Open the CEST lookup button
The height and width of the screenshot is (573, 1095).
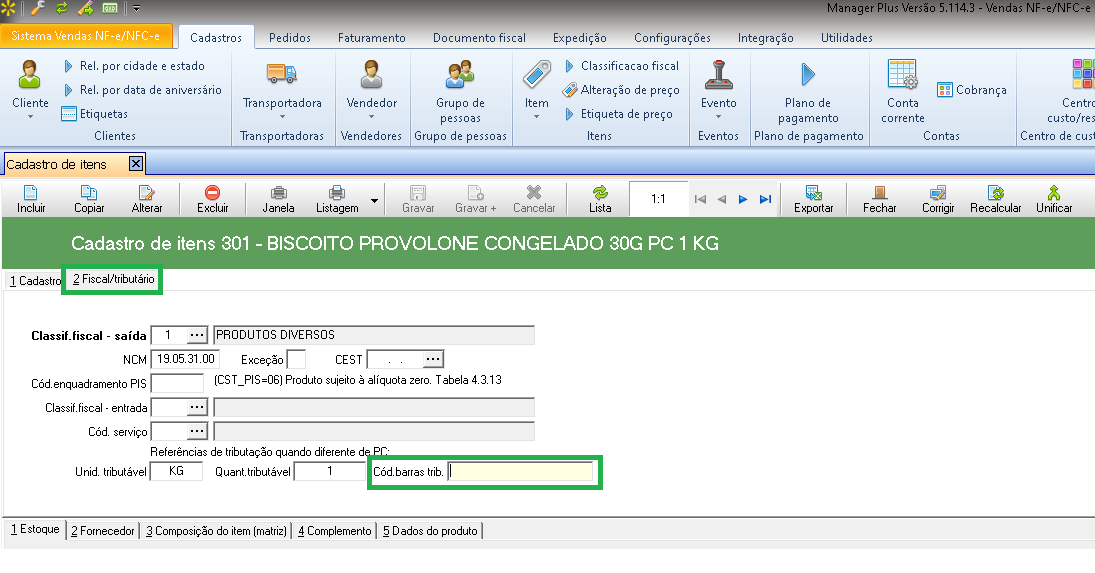pyautogui.click(x=433, y=359)
